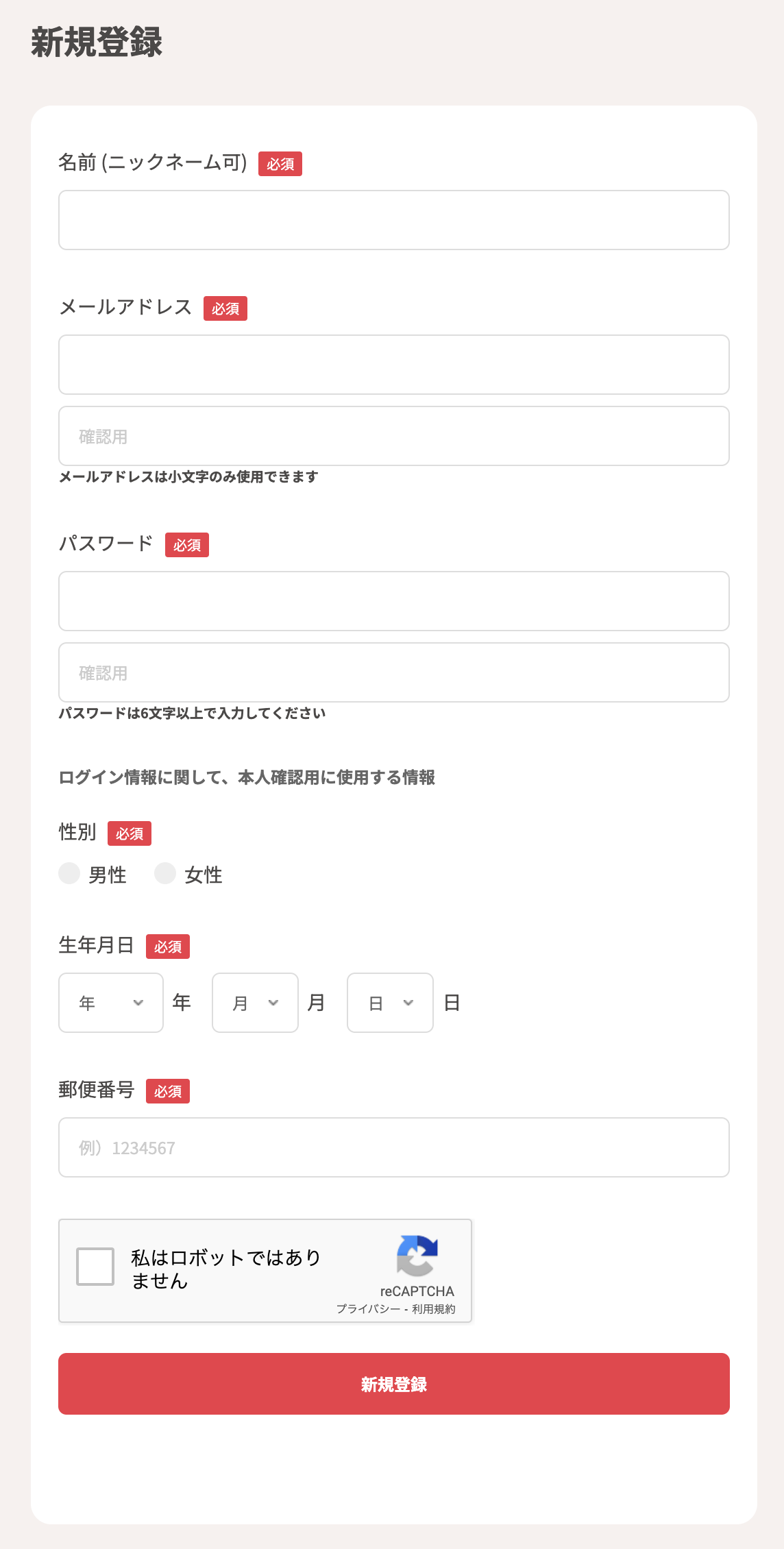Click the メールアドレス input field
Viewport: 784px width, 1549px height.
pyautogui.click(x=393, y=365)
